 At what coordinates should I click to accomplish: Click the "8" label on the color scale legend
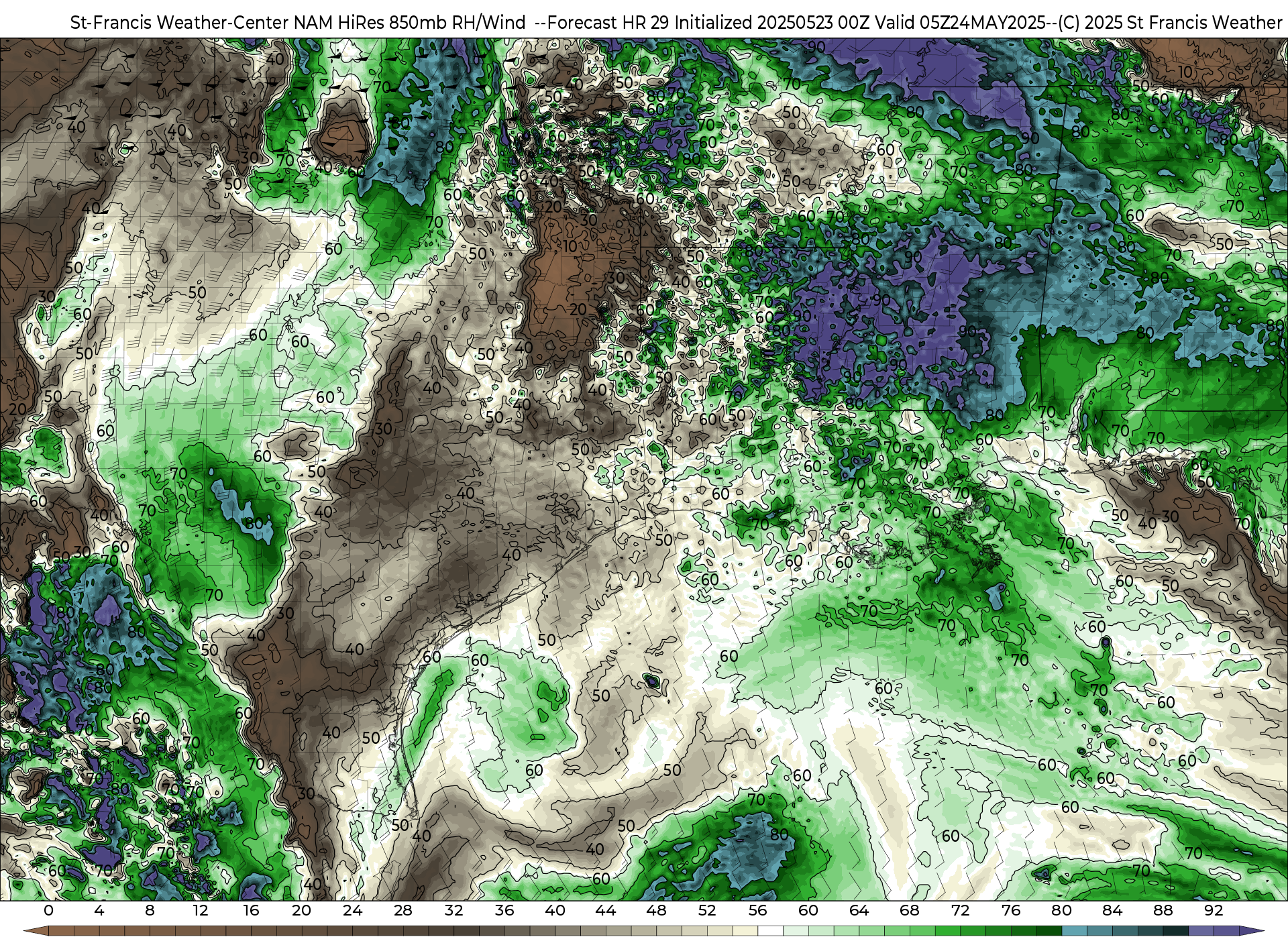150,910
